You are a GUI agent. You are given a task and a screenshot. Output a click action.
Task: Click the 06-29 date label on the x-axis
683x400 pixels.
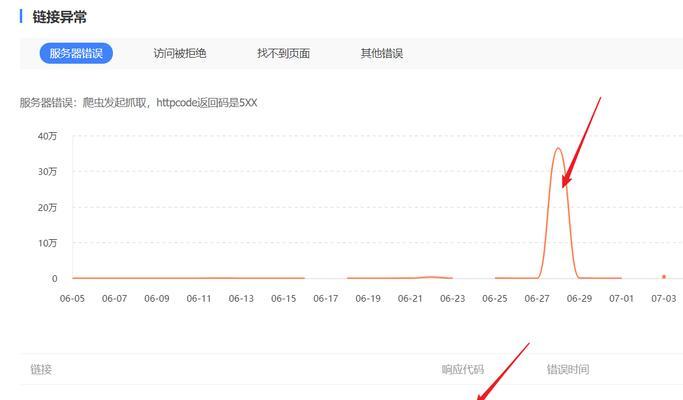point(579,298)
